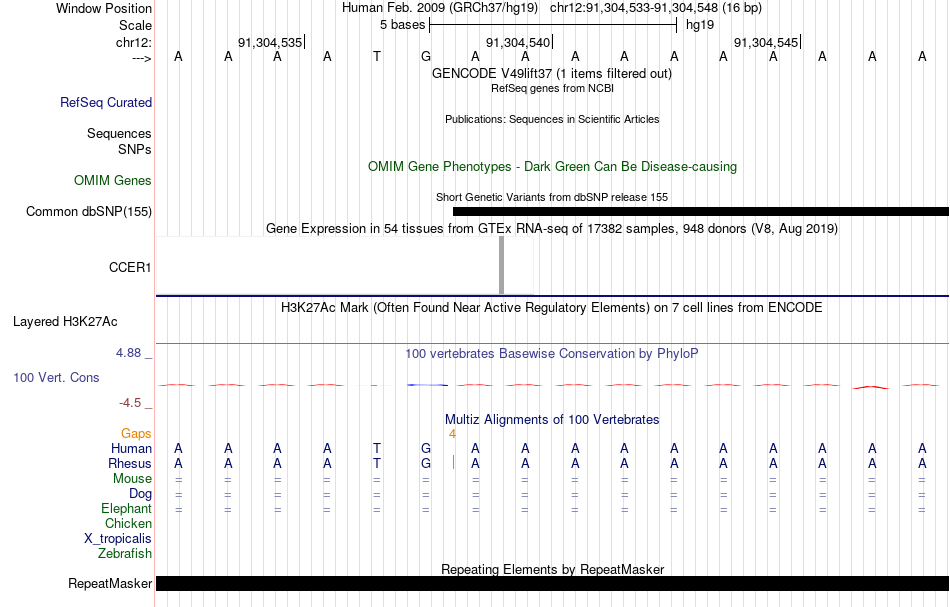Click the Chicken alignment row label
This screenshot has width=950, height=607.
pyautogui.click(x=128, y=523)
